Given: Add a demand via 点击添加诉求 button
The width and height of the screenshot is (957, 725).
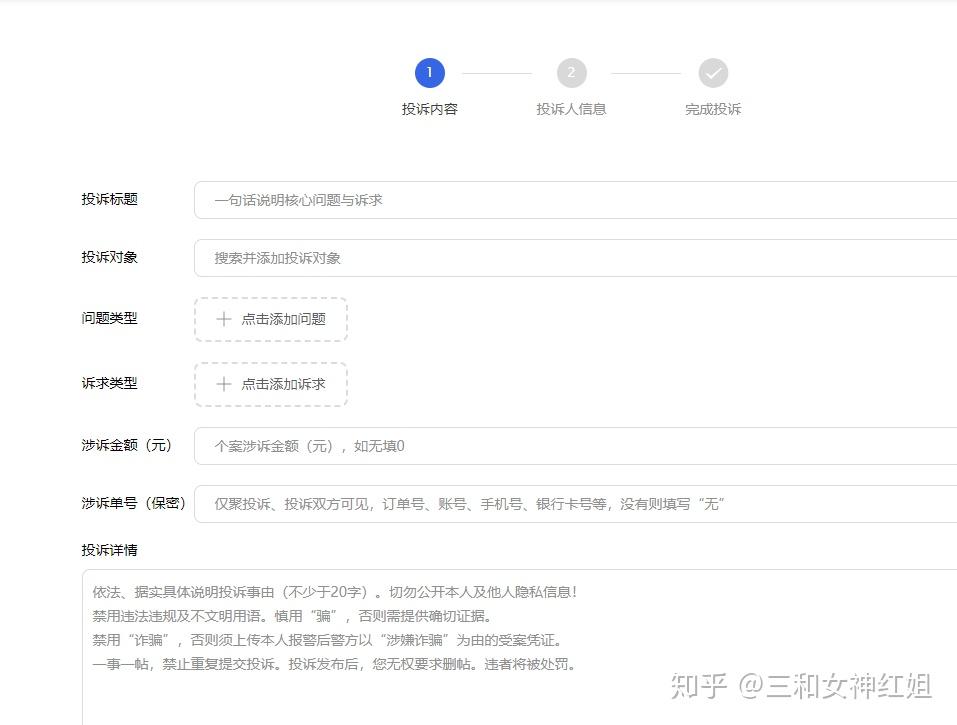Looking at the screenshot, I should pos(271,384).
